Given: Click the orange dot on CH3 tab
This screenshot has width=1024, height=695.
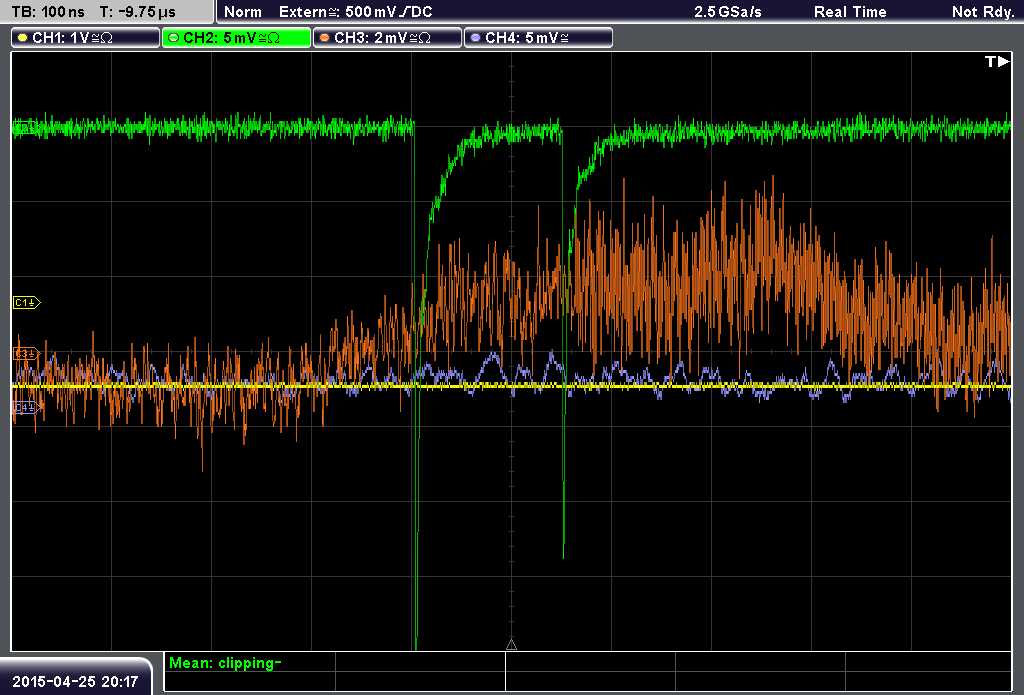Looking at the screenshot, I should [x=325, y=38].
